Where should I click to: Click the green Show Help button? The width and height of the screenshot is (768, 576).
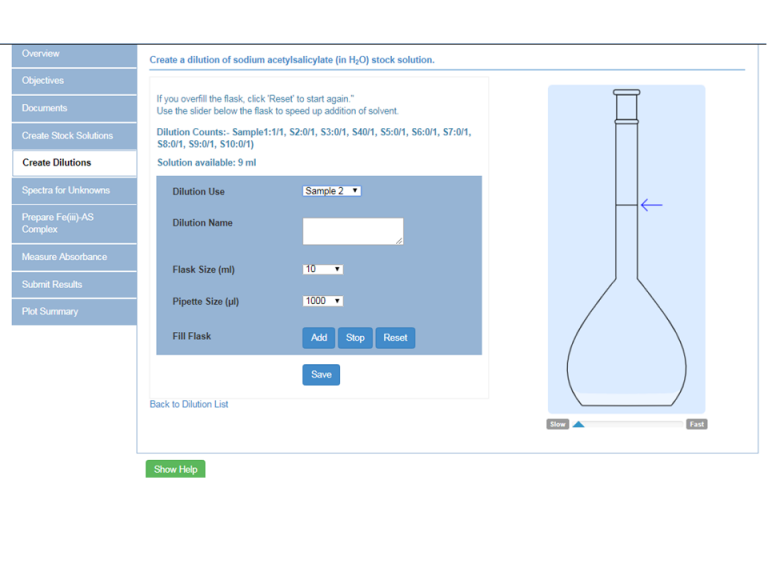(x=175, y=469)
